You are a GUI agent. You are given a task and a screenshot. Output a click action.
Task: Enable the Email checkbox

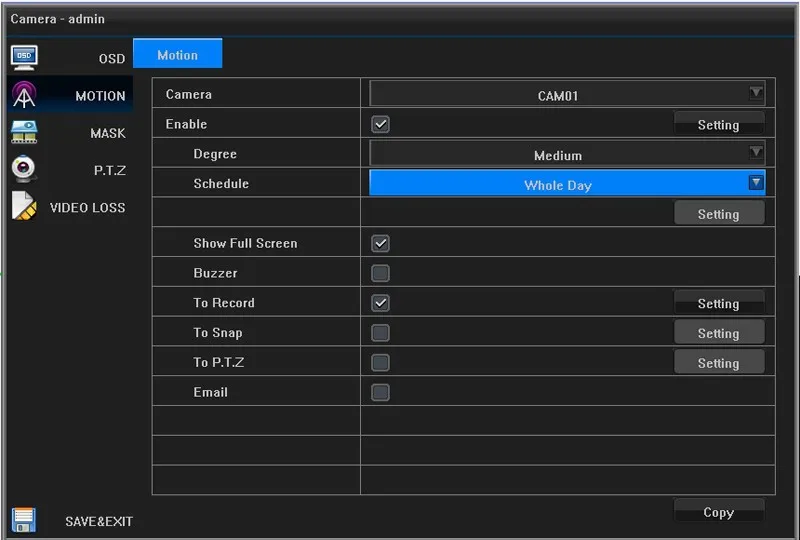(380, 392)
